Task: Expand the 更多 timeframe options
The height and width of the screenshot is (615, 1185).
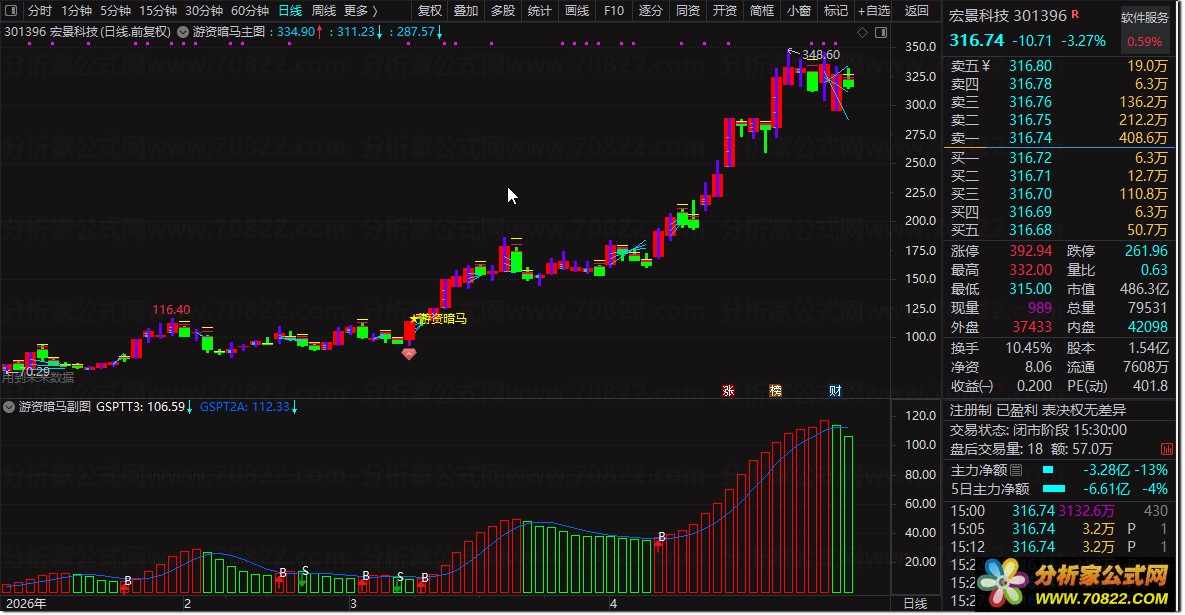Action: pyautogui.click(x=360, y=11)
